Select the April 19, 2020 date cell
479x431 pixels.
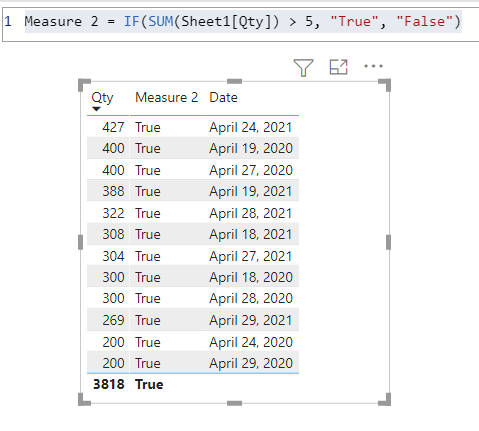point(251,148)
